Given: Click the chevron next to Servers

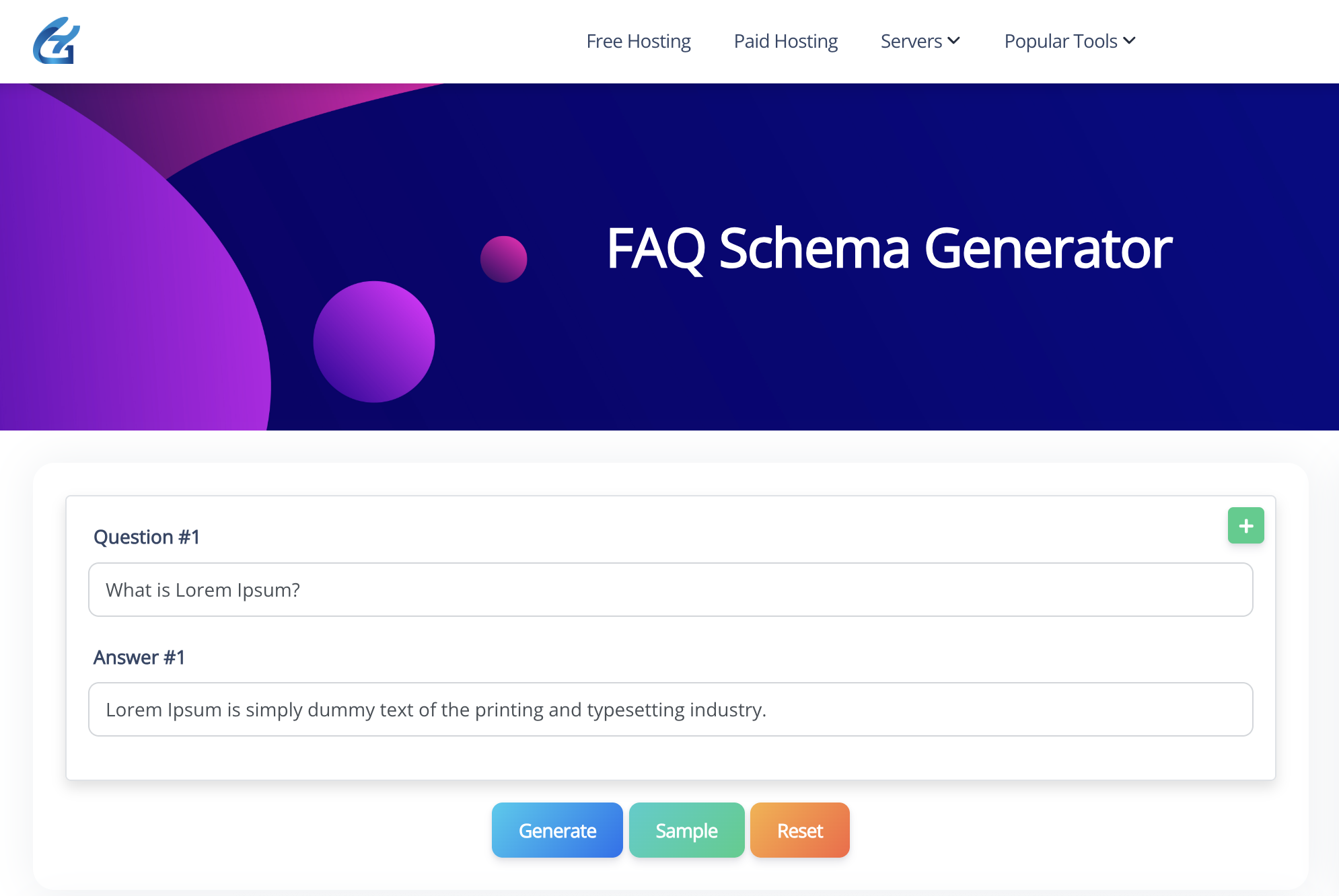Looking at the screenshot, I should [x=955, y=41].
